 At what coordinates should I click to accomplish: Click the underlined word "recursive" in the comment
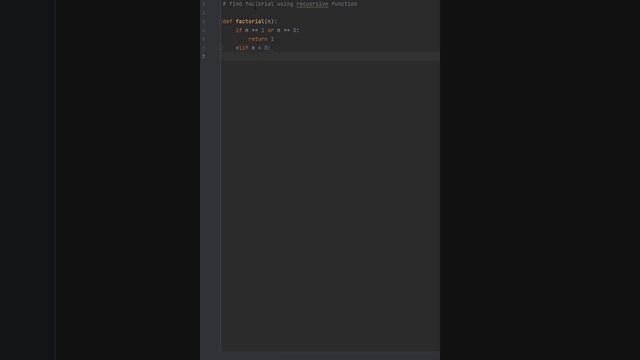(312, 4)
